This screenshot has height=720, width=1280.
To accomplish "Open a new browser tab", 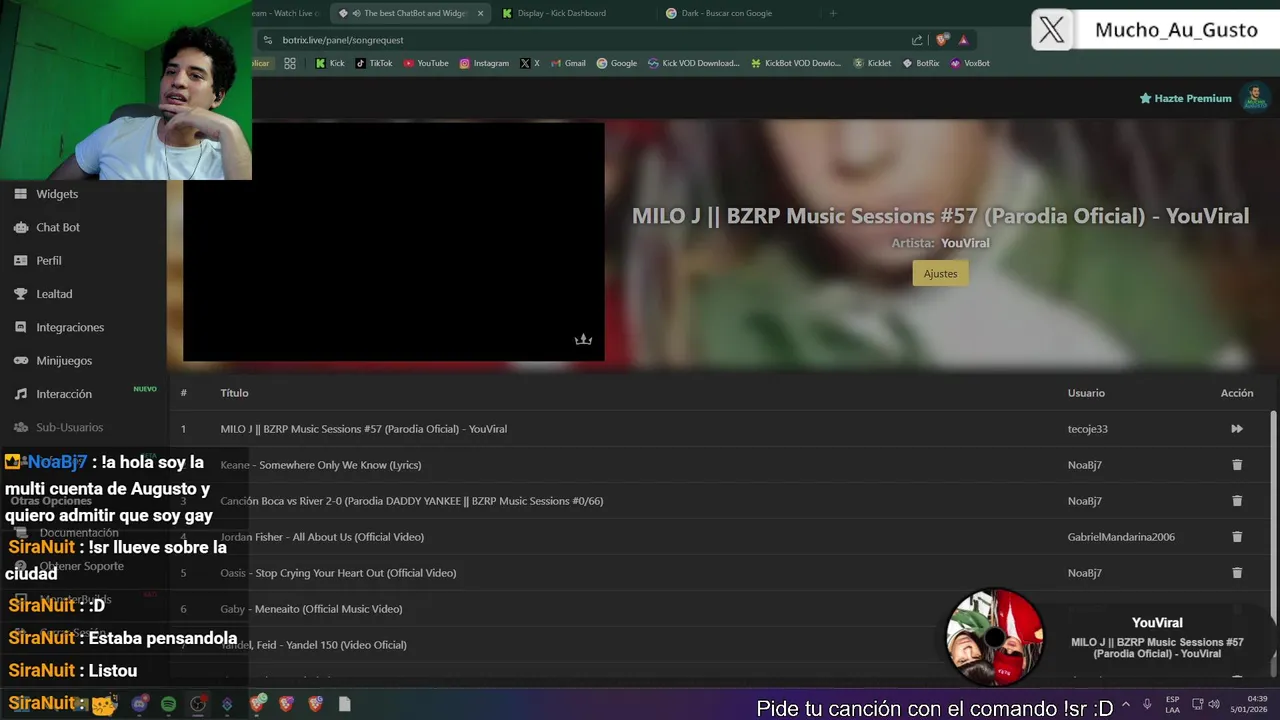I will click(x=833, y=13).
